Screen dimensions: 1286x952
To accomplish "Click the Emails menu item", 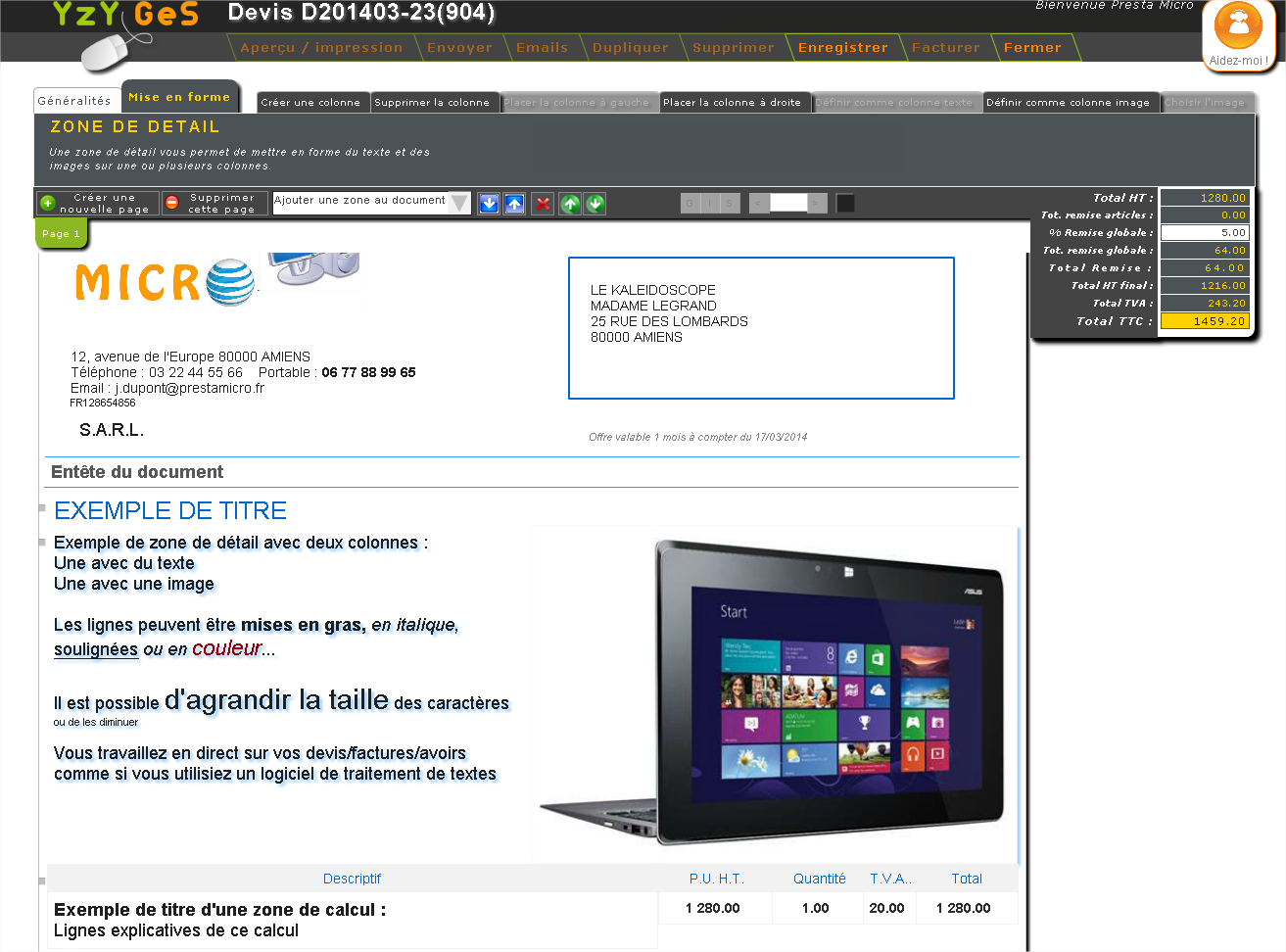I will [x=542, y=47].
